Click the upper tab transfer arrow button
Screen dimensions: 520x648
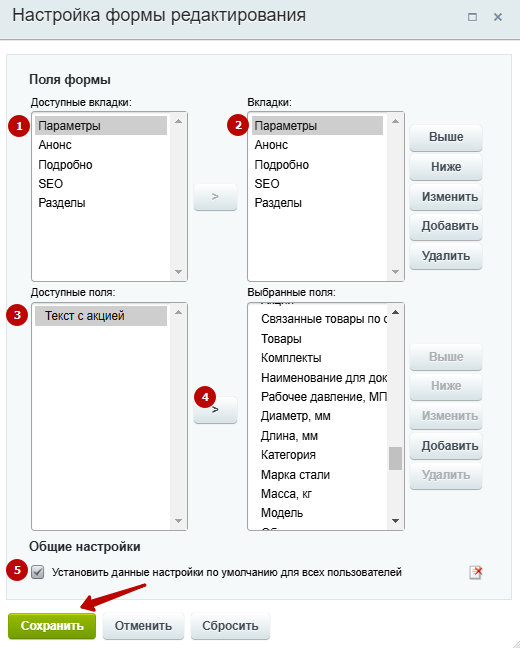click(215, 197)
